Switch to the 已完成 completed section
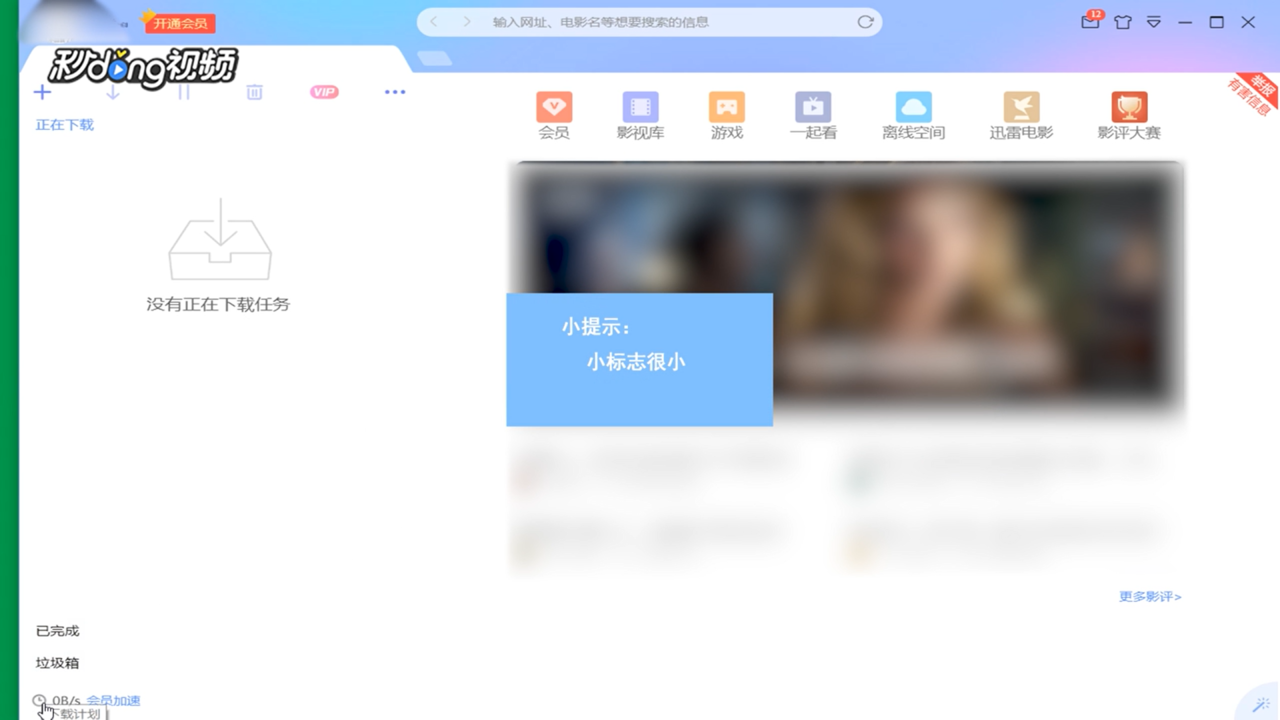The height and width of the screenshot is (720, 1280). click(x=57, y=630)
